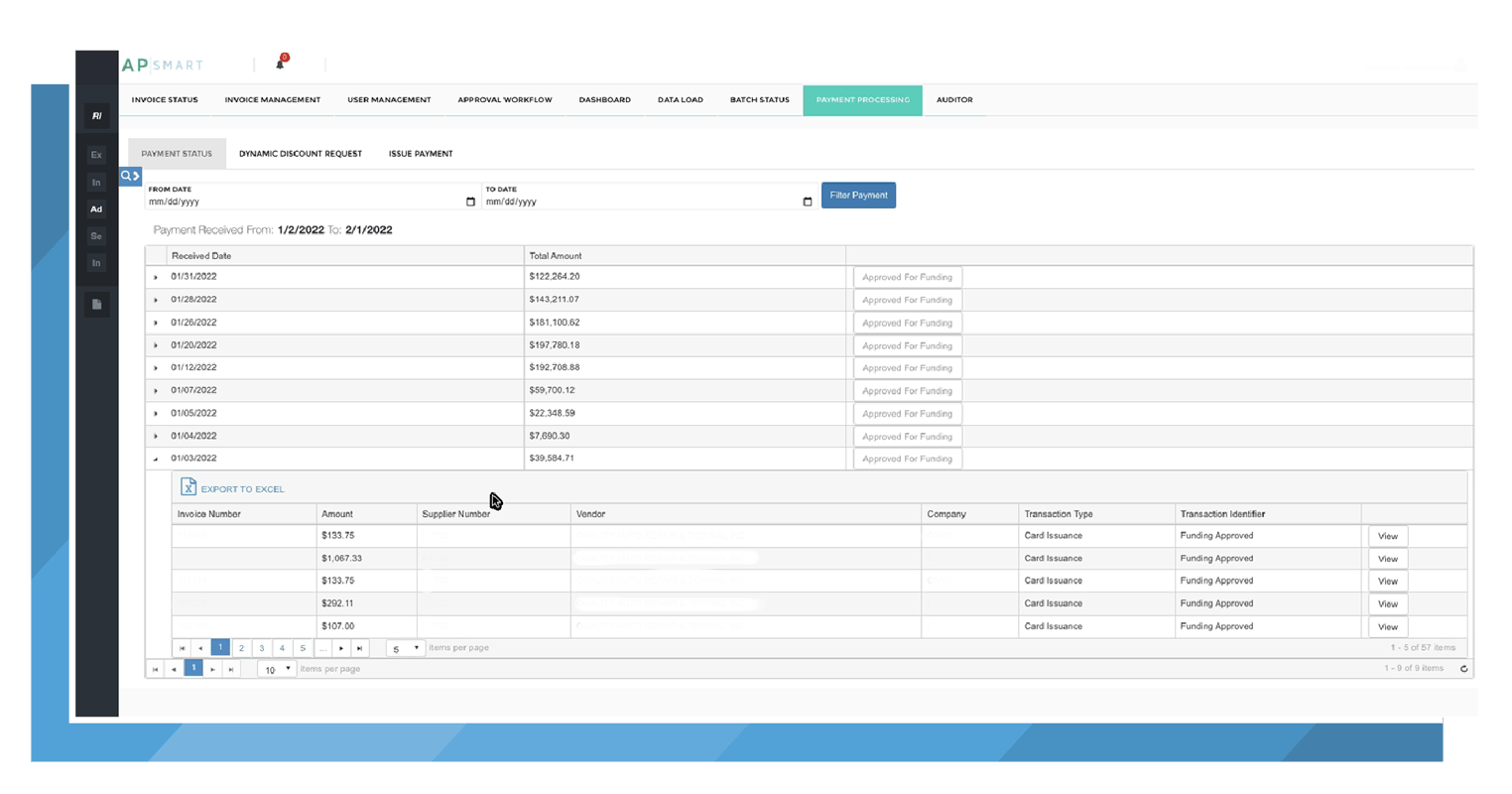The height and width of the screenshot is (794, 1512).
Task: Open the User Management menu
Action: tap(389, 99)
